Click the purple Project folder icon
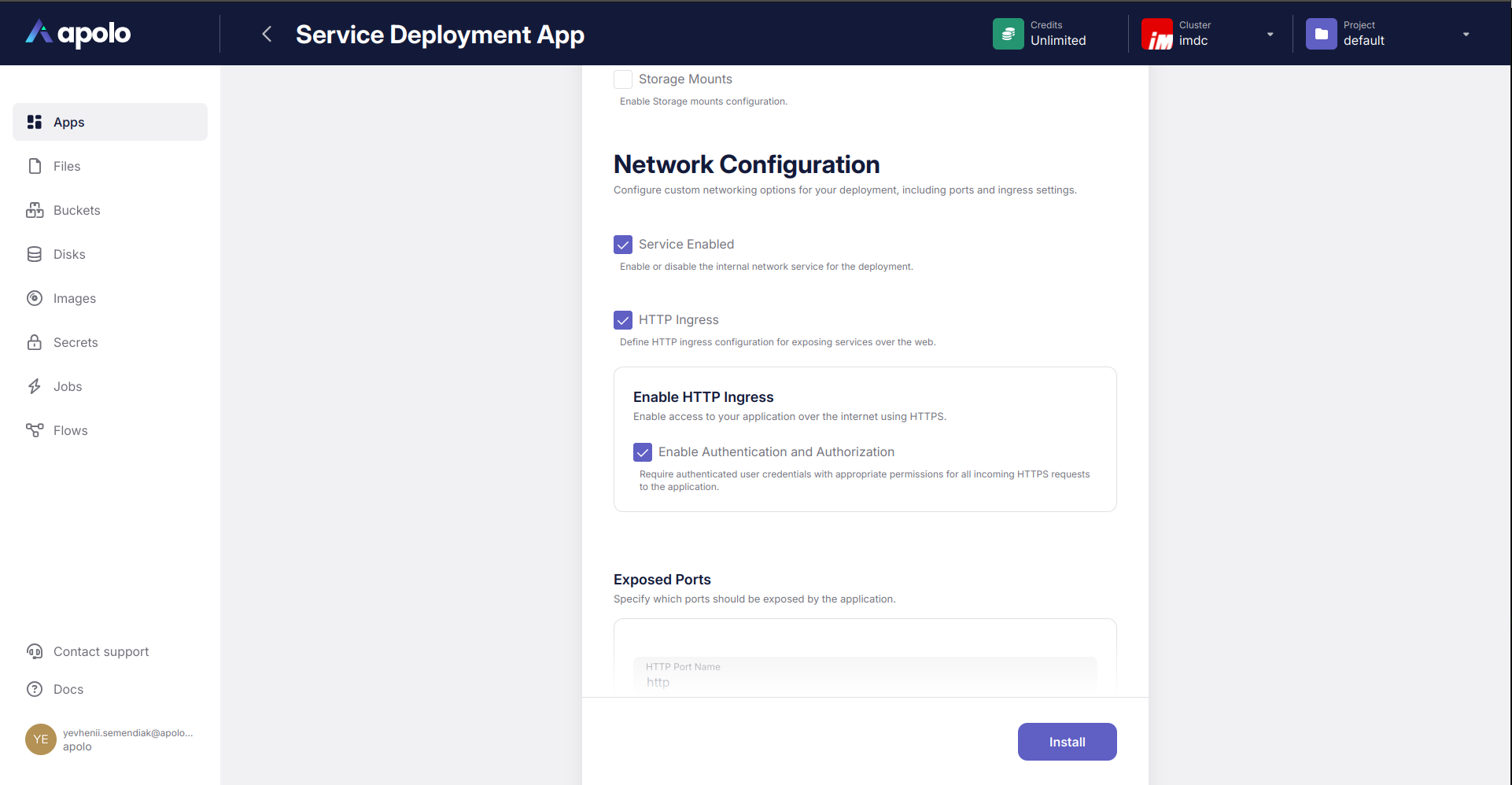 click(x=1321, y=34)
